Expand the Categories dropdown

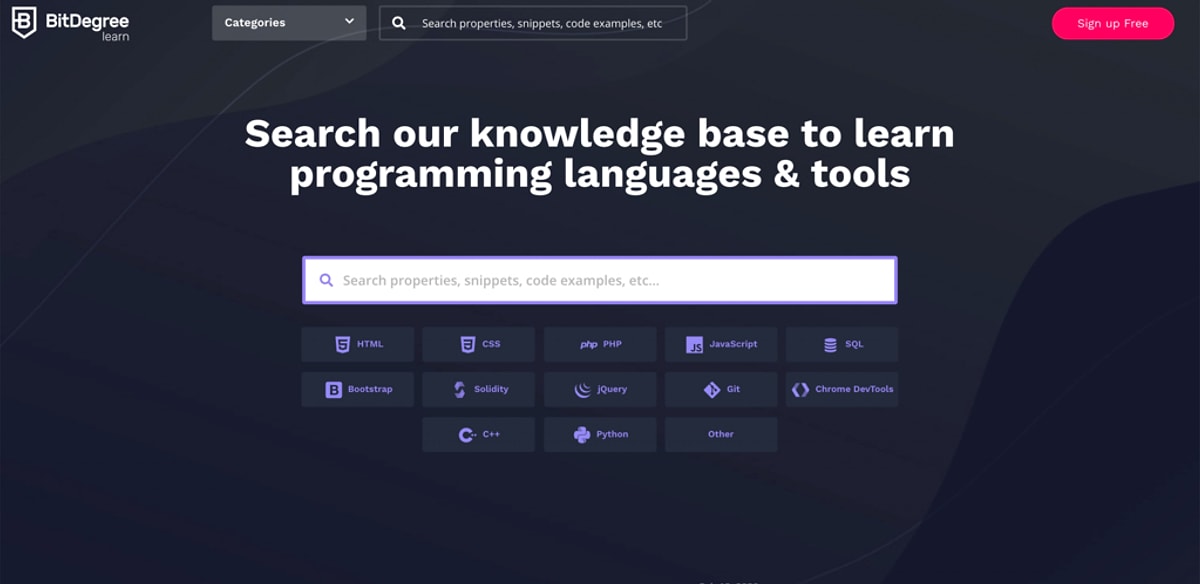click(288, 23)
